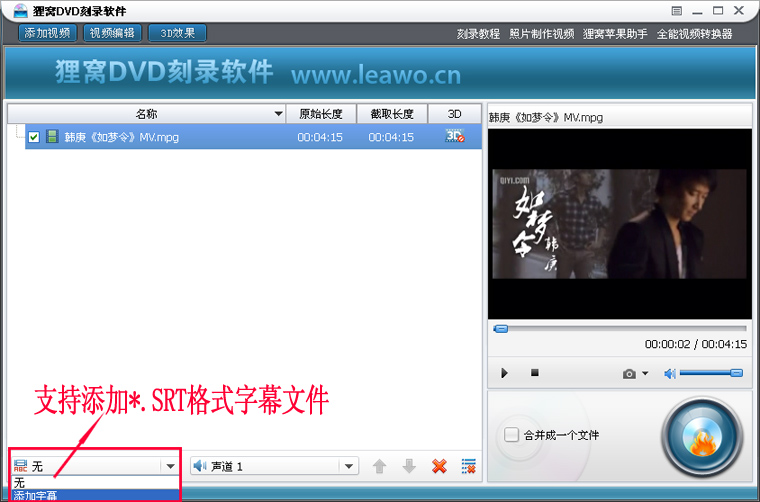The image size is (760, 502).
Task: Maximize the 狸窝DVD刻录软件 window
Action: coord(718,10)
